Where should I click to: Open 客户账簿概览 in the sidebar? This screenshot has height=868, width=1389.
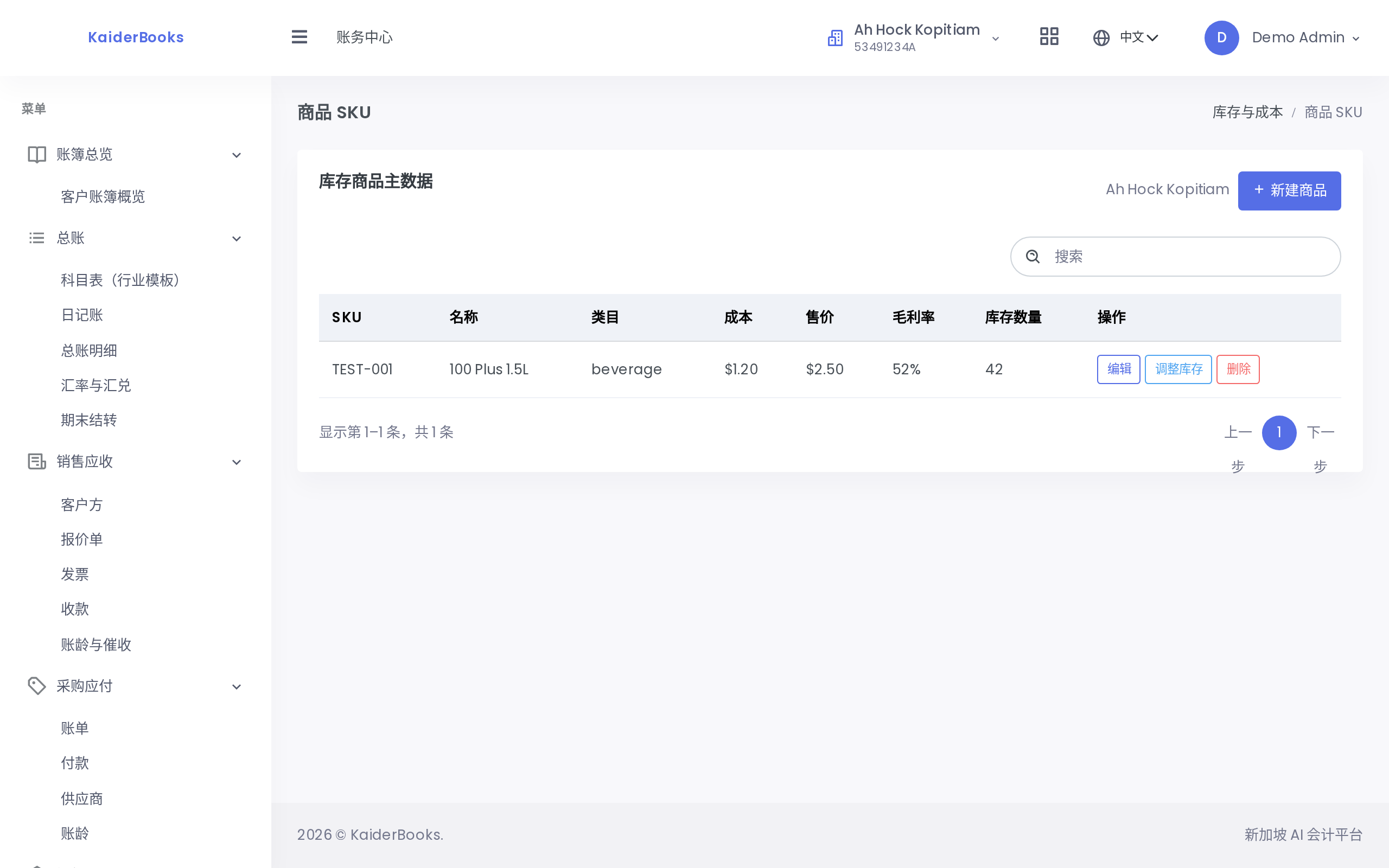(103, 197)
